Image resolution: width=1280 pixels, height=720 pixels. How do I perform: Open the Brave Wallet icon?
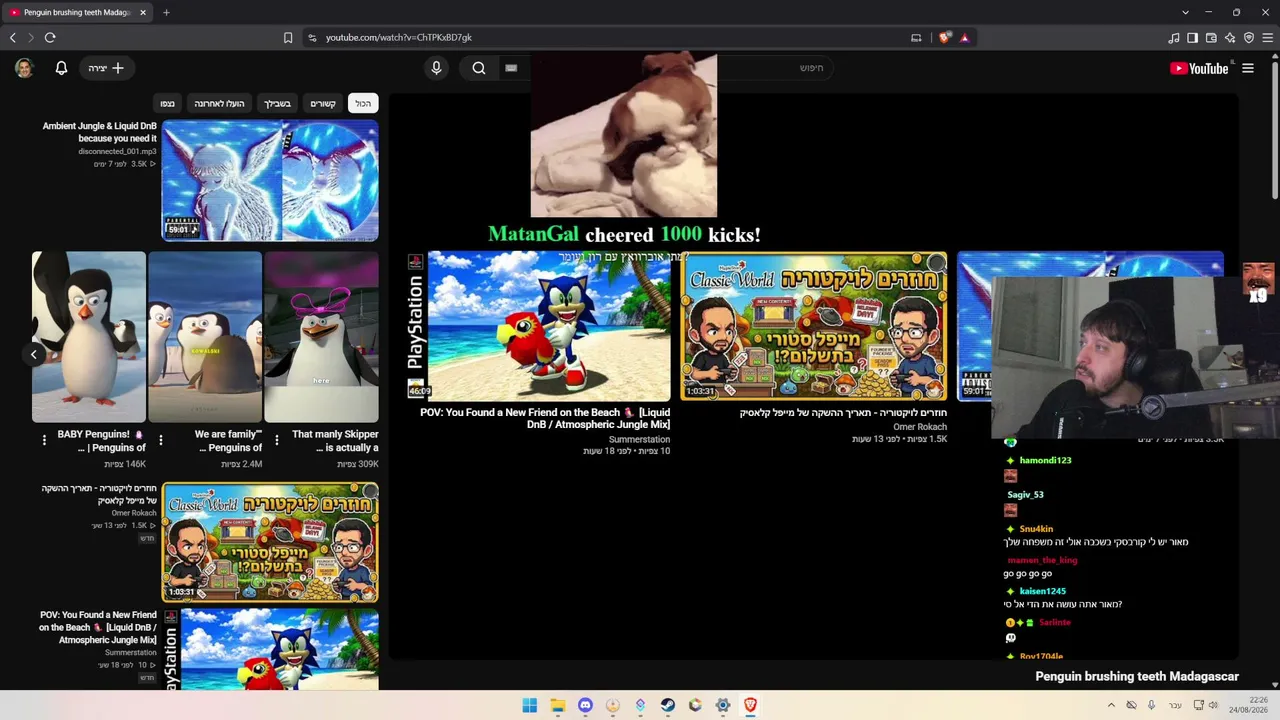[1211, 38]
